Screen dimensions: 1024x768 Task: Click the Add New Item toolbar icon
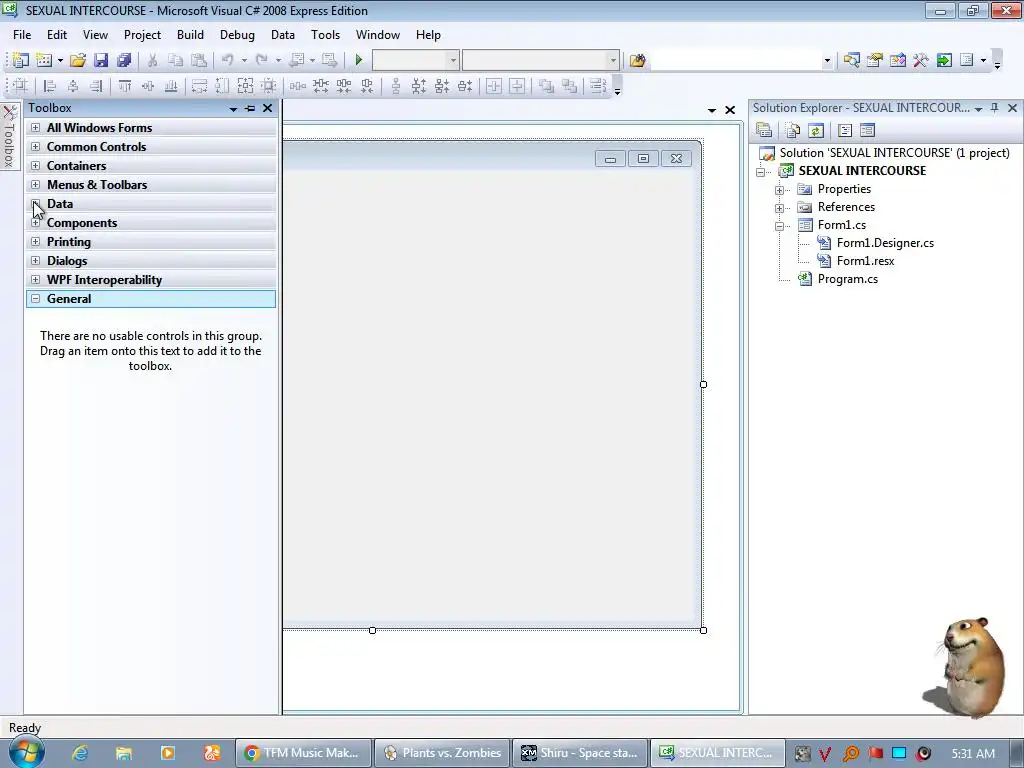(44, 60)
